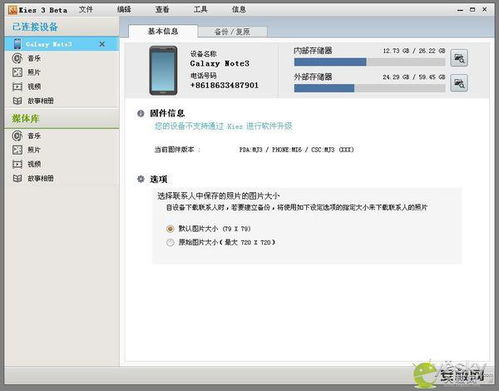The width and height of the screenshot is (499, 391).
Task: Open the 编辑 menu
Action: pos(124,10)
